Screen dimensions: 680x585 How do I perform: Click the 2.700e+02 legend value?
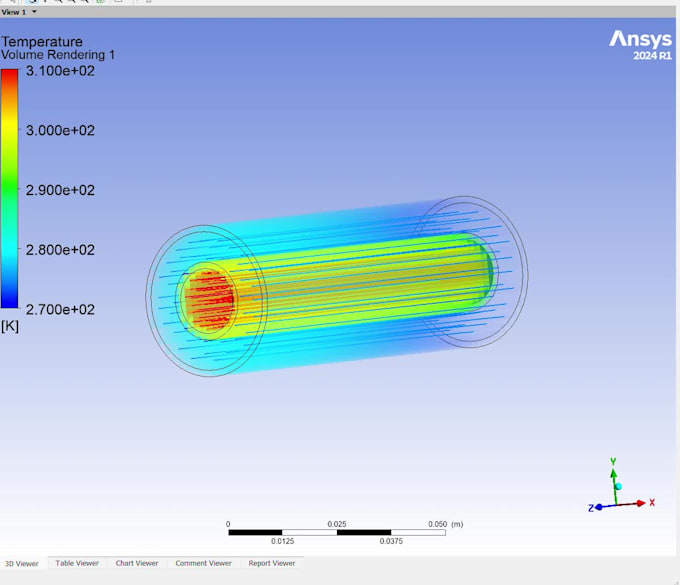point(60,310)
